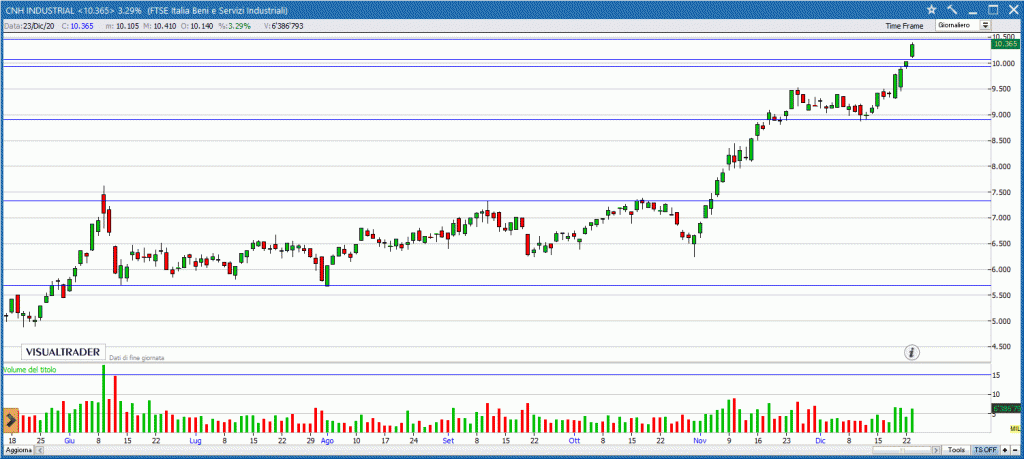Image resolution: width=1024 pixels, height=459 pixels.
Task: Click the 'Ott' month label on time axis
Action: pos(574,441)
